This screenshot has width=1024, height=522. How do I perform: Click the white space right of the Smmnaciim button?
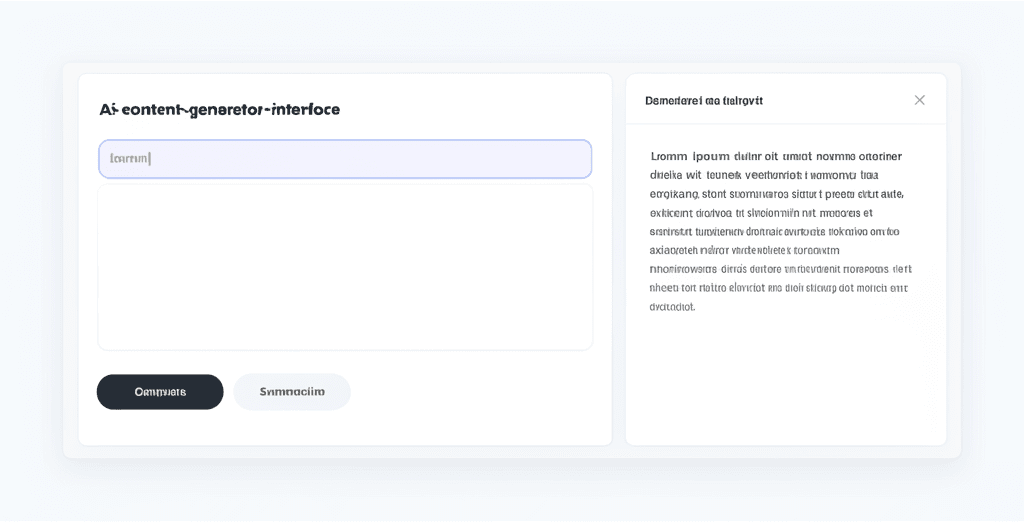(x=470, y=392)
